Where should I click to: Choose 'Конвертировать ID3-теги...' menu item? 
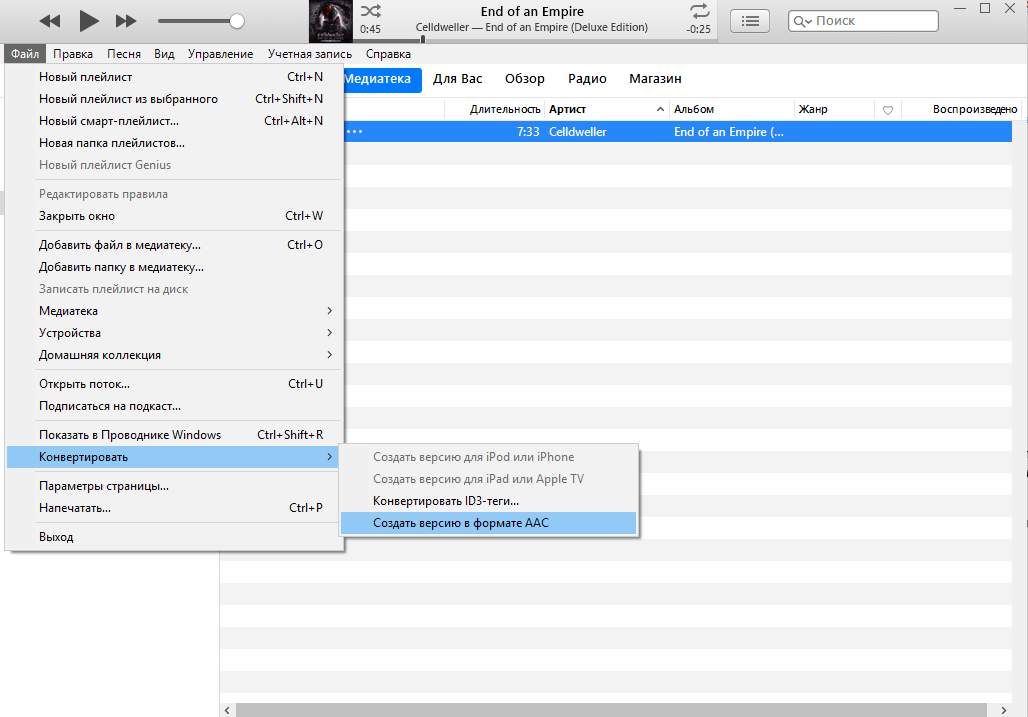[x=446, y=501]
